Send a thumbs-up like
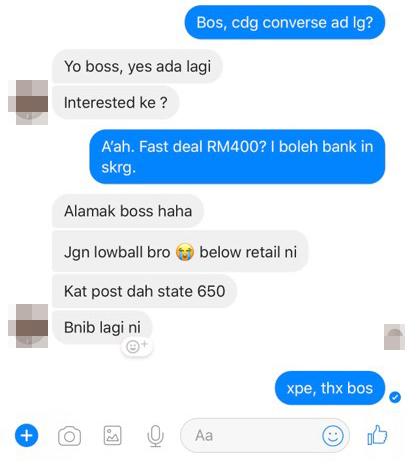 [x=377, y=435]
